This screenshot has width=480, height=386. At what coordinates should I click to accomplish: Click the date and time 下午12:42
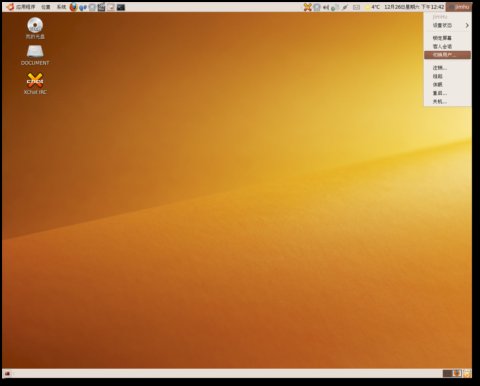414,7
